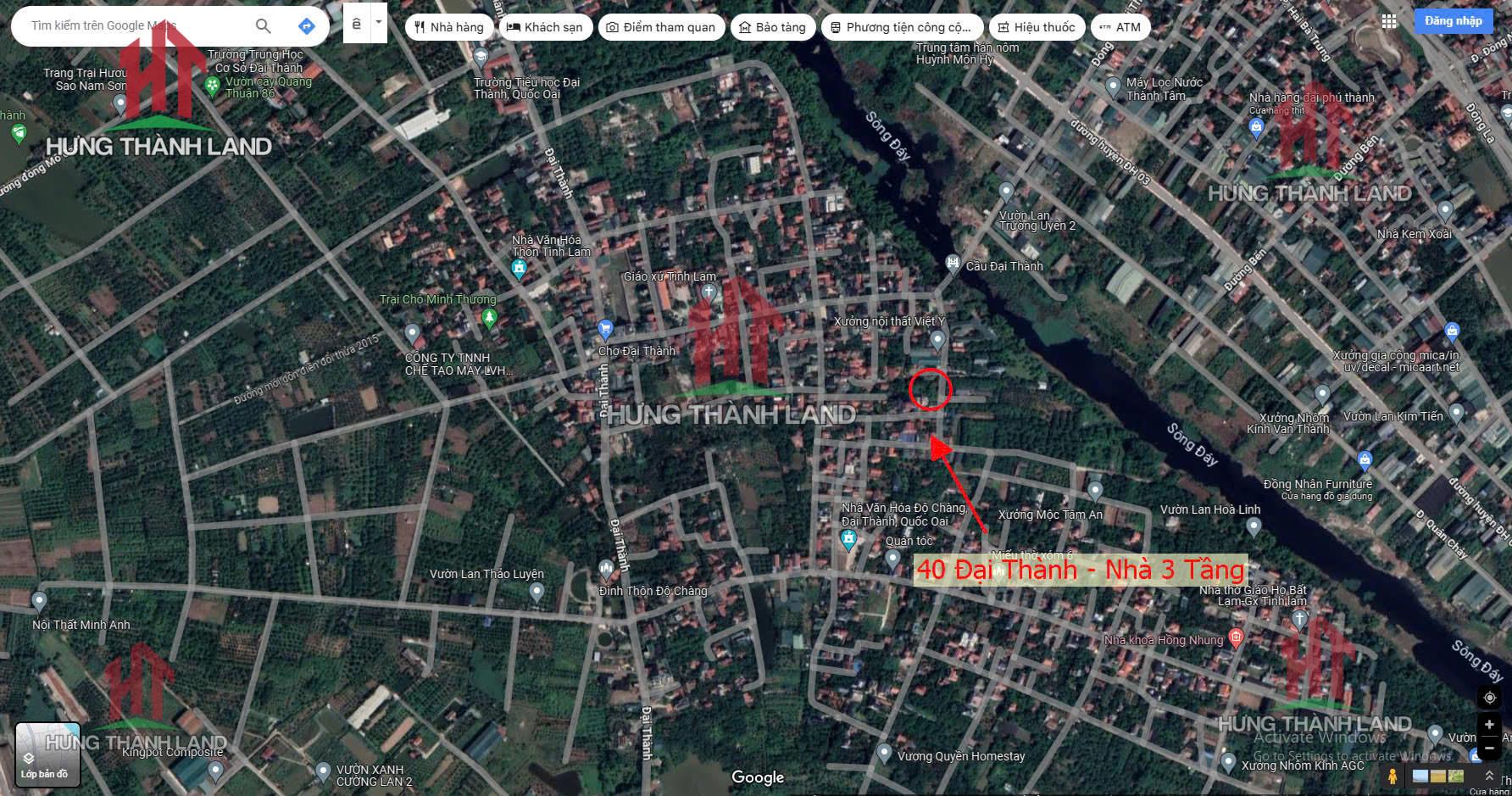The width and height of the screenshot is (1512, 796).
Task: Show your location with the target icon
Action: click(x=1489, y=698)
